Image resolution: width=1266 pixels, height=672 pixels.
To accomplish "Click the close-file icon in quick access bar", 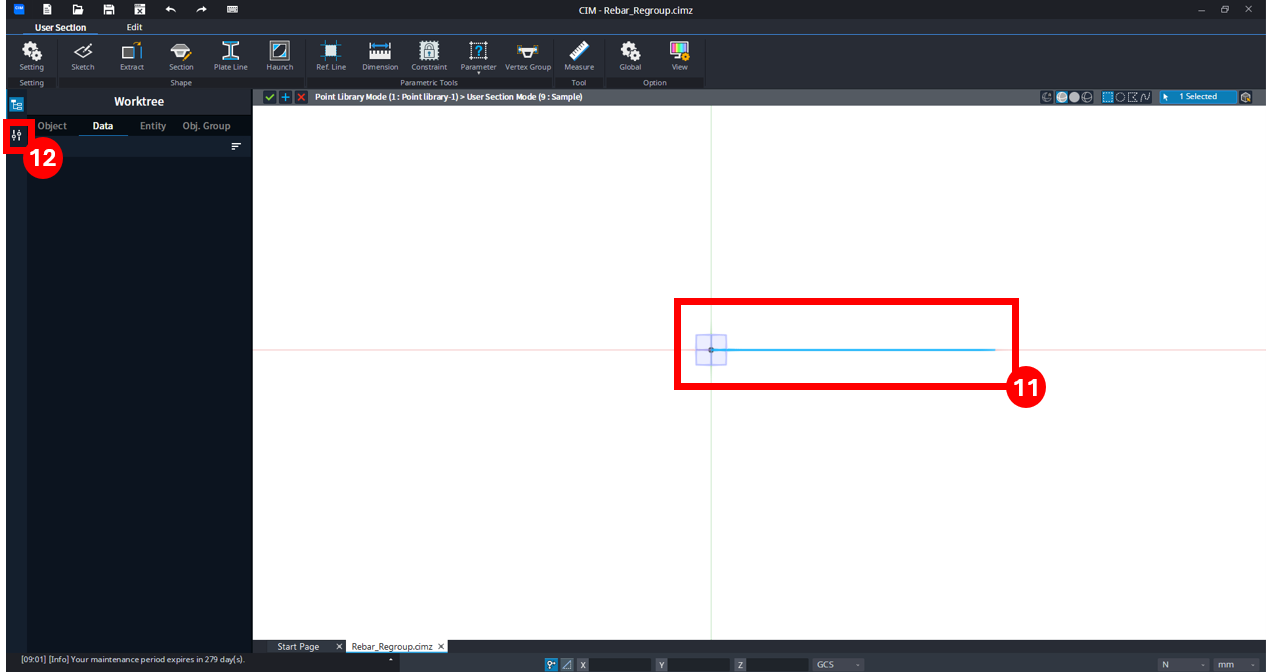I will 140,9.
